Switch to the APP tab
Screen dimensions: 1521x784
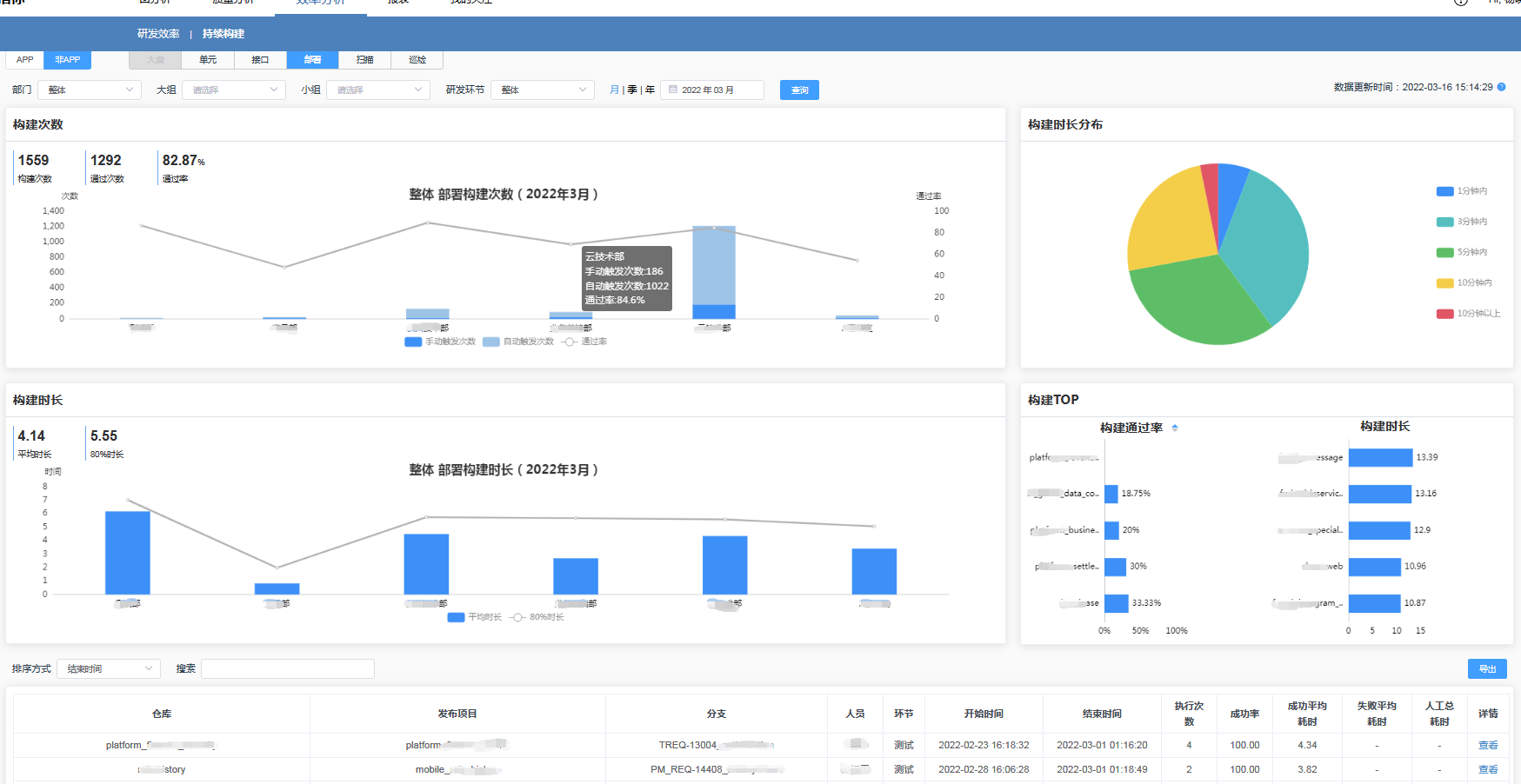25,60
